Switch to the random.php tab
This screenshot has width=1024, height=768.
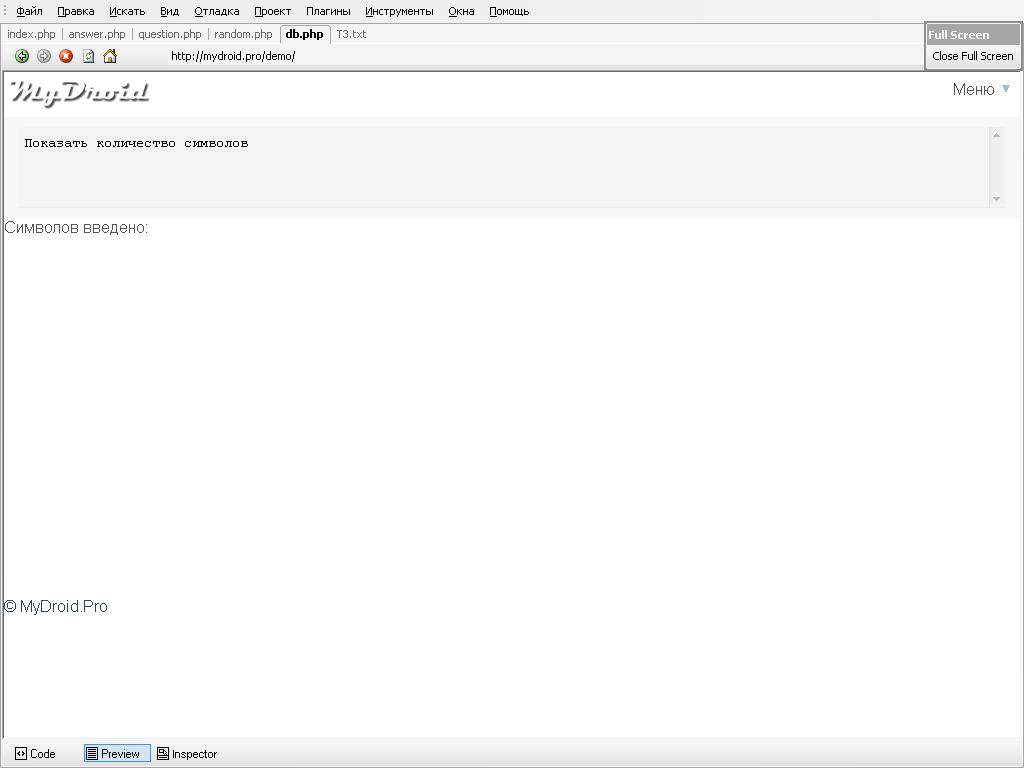243,34
